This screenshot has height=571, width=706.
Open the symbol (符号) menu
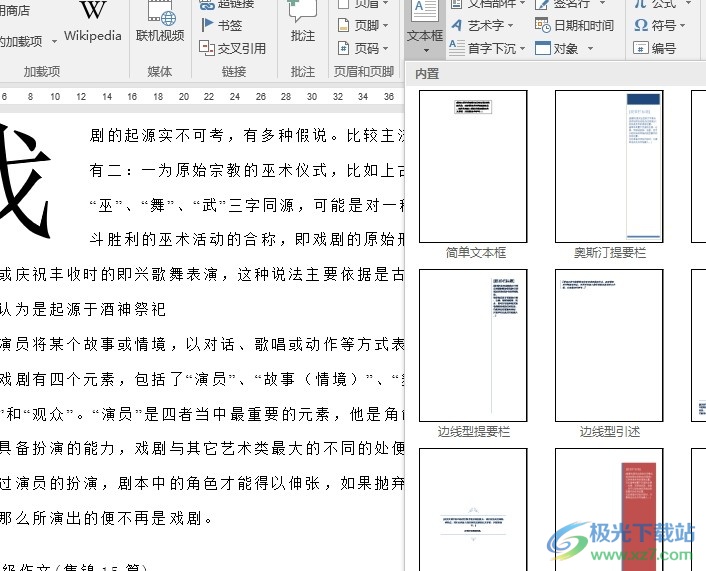(x=660, y=25)
